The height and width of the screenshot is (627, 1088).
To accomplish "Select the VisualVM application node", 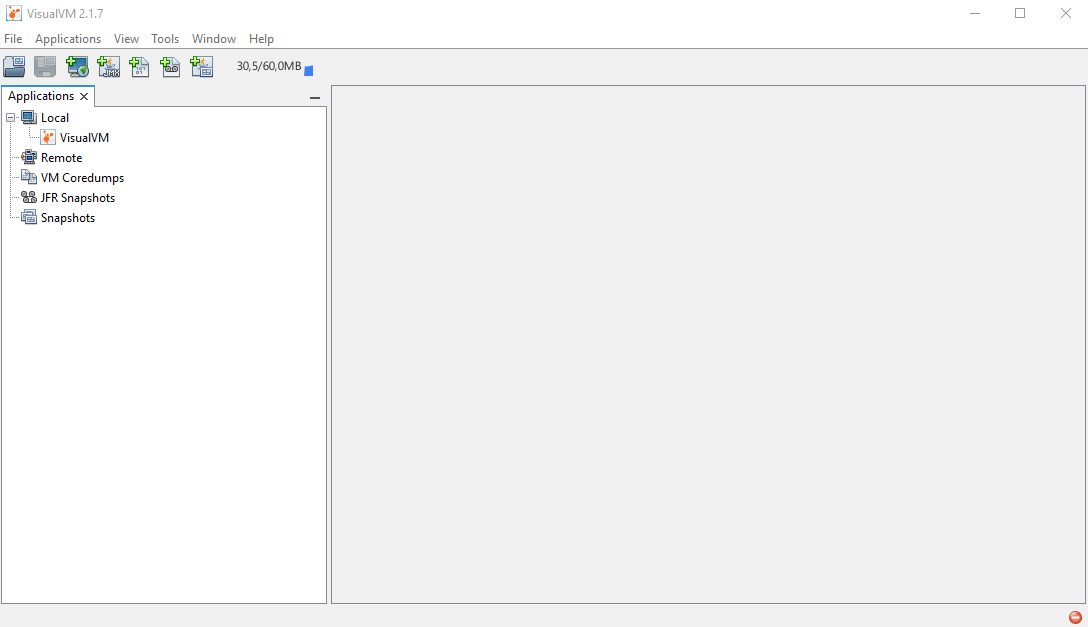I will [84, 138].
